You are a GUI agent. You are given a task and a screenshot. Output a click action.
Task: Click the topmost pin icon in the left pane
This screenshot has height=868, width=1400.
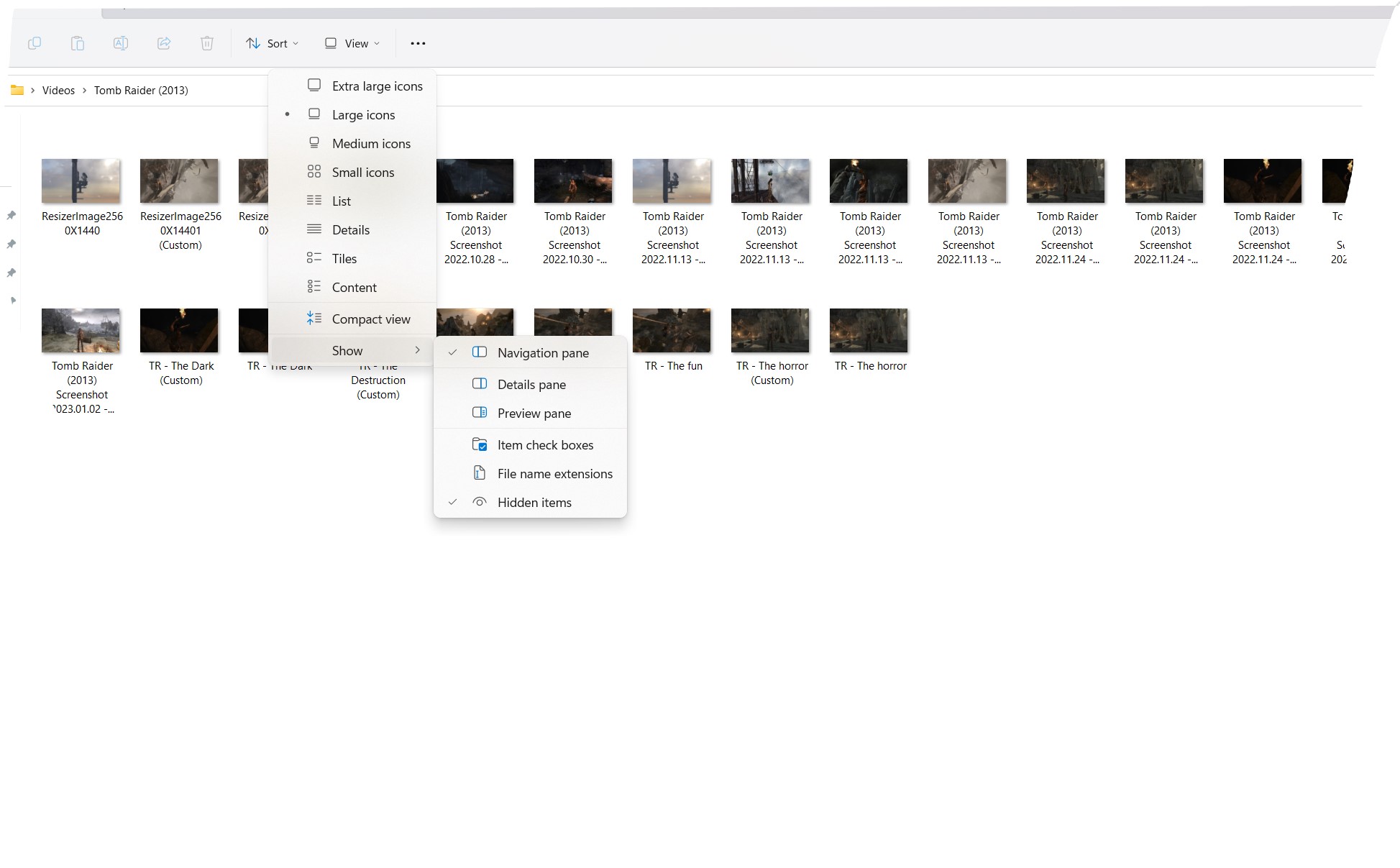[x=12, y=215]
